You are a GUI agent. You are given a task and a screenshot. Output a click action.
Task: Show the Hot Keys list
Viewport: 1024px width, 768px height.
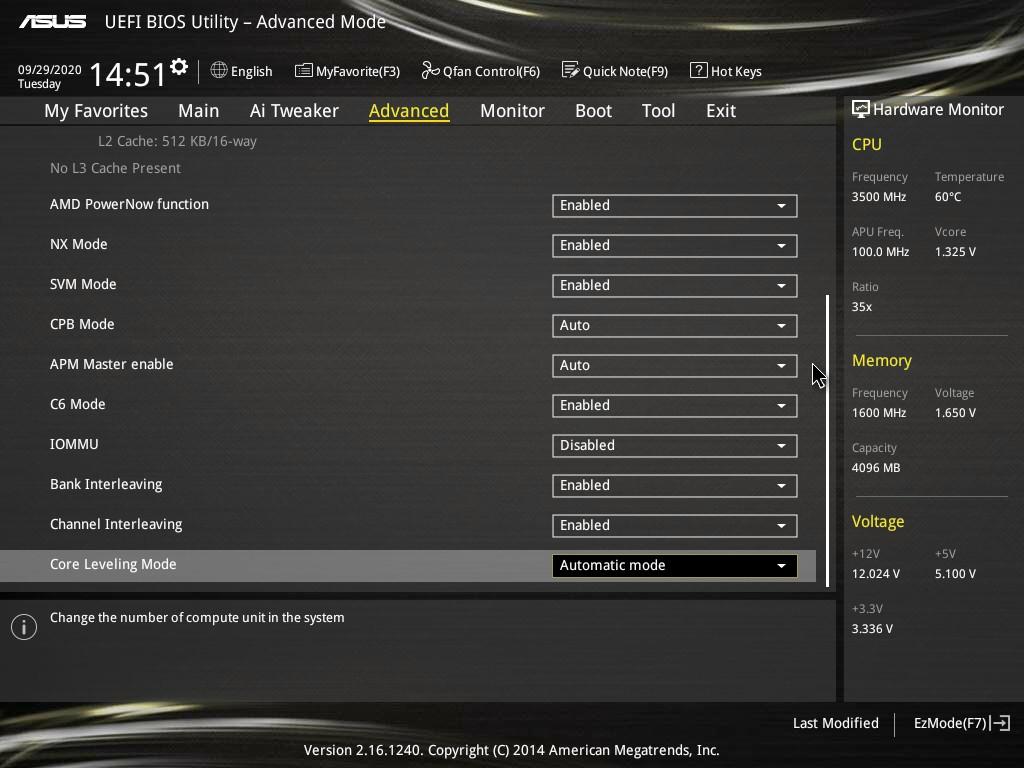coord(726,71)
